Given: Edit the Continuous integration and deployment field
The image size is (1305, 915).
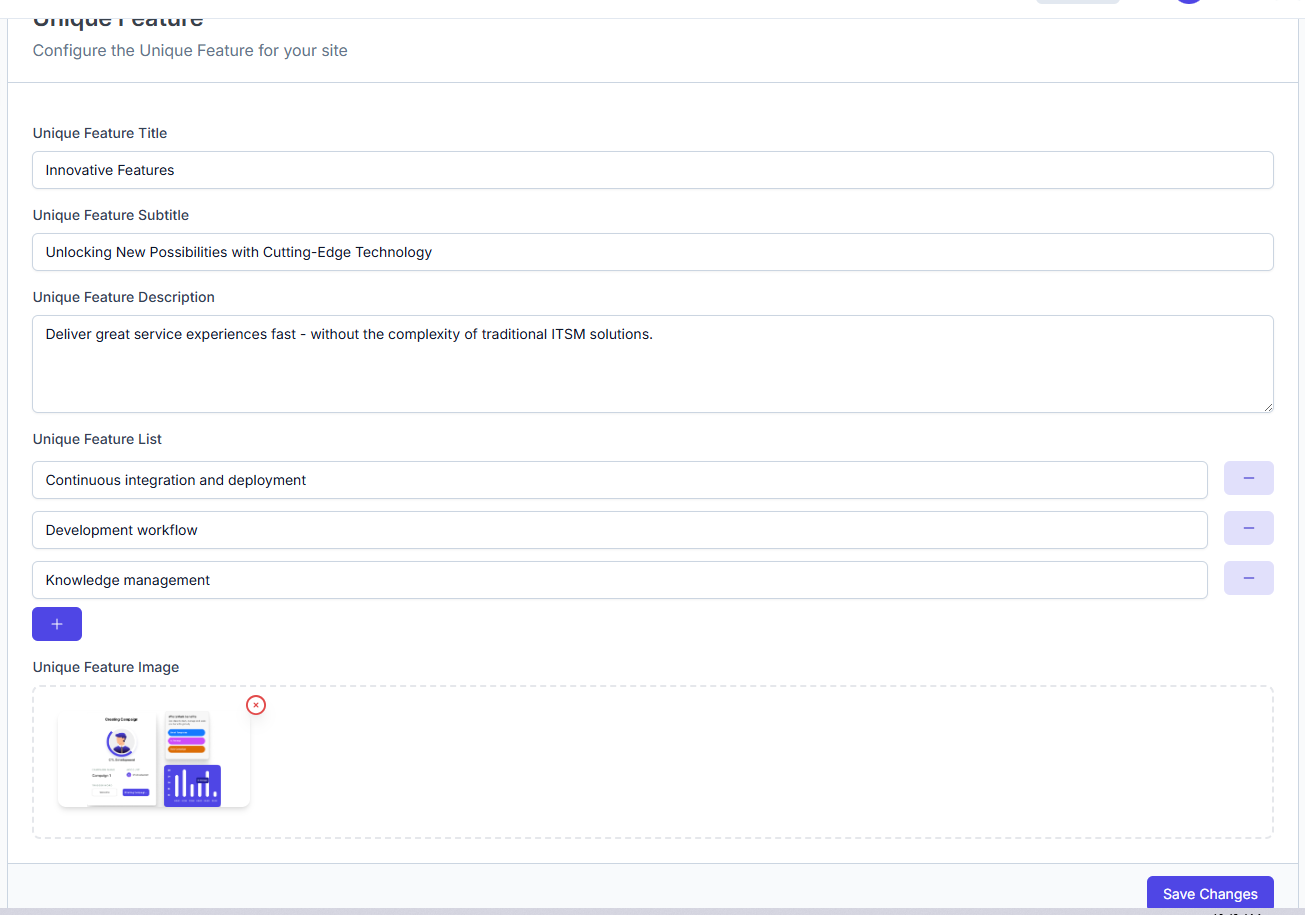Looking at the screenshot, I should [619, 480].
